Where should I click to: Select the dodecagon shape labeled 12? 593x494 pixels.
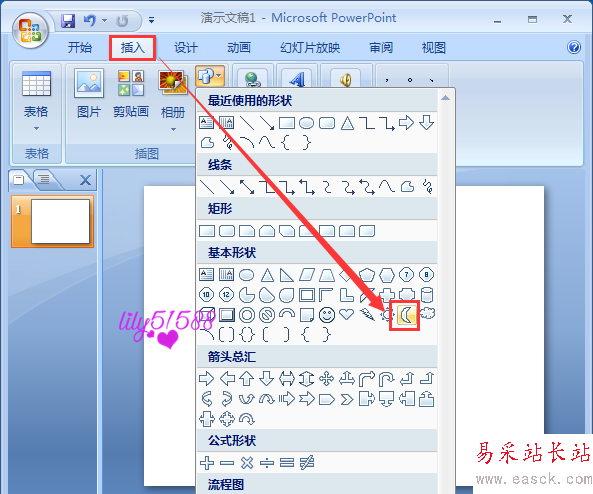(x=227, y=294)
